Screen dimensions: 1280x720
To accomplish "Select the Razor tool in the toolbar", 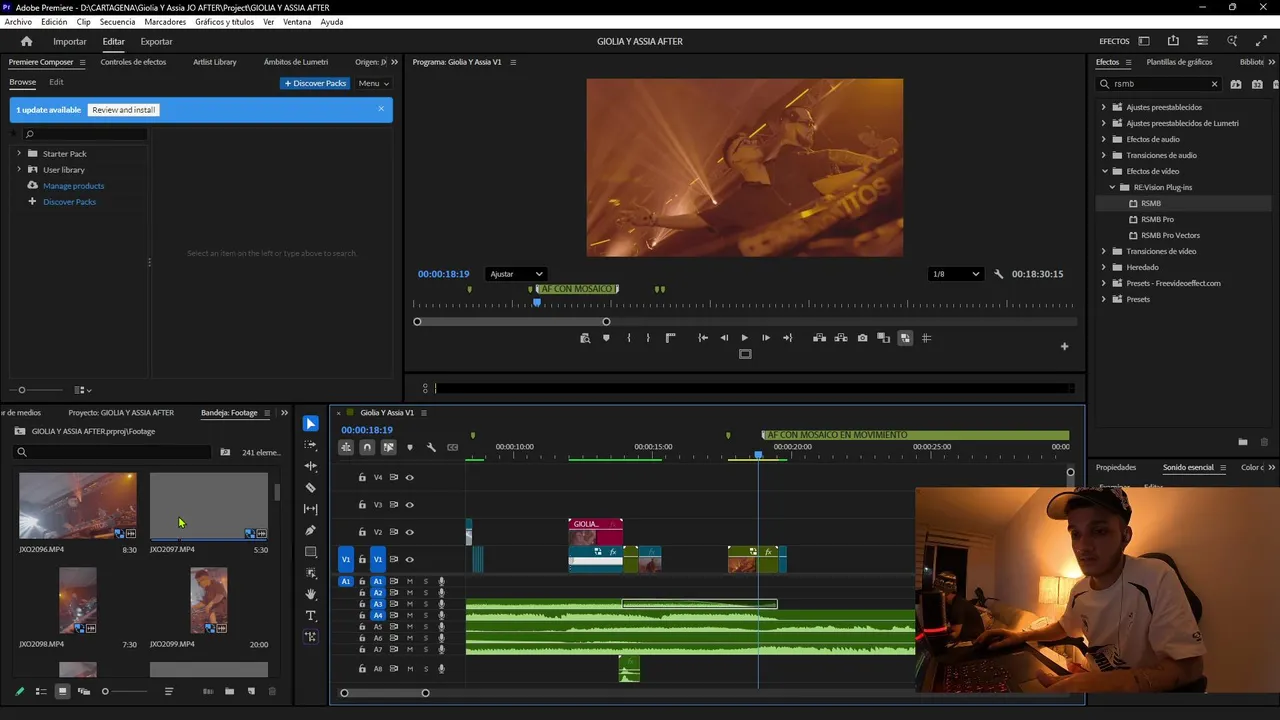I will click(x=310, y=488).
